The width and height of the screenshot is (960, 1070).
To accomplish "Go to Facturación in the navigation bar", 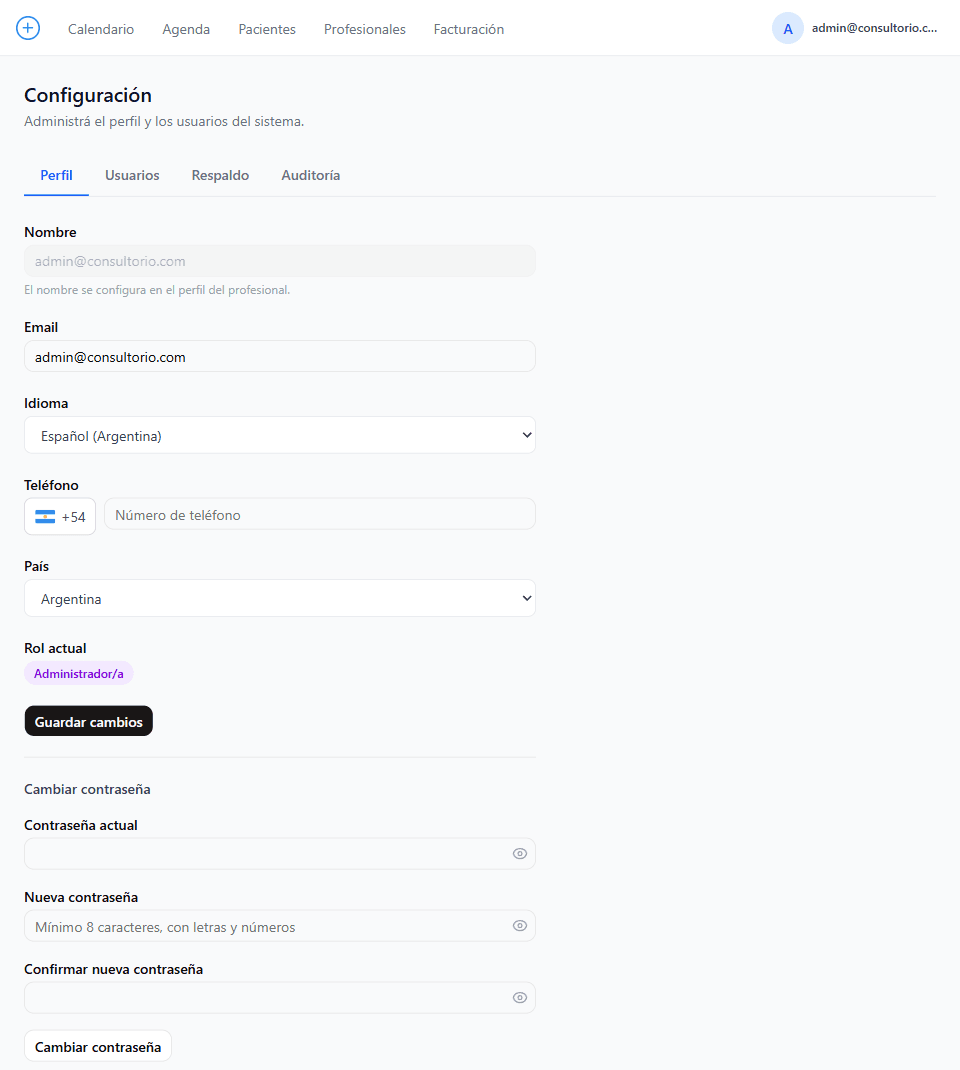I will point(469,29).
